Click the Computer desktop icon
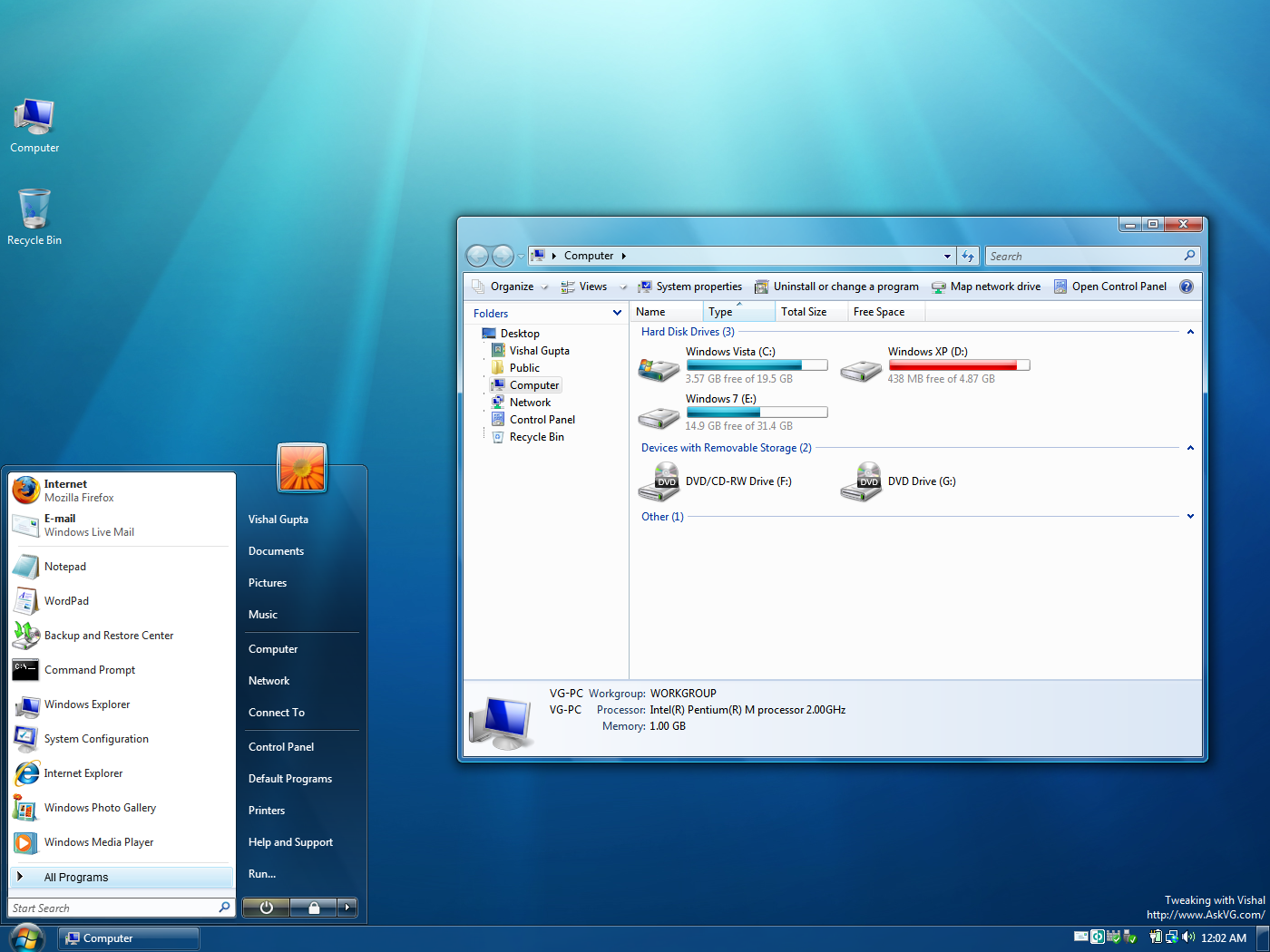 pyautogui.click(x=34, y=126)
